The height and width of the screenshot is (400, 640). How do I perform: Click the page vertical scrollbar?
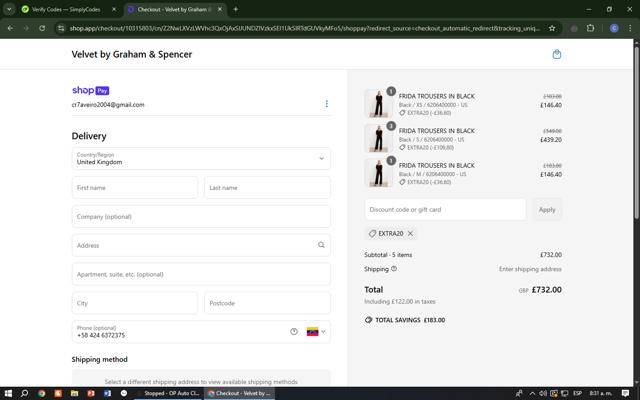pyautogui.click(x=636, y=133)
